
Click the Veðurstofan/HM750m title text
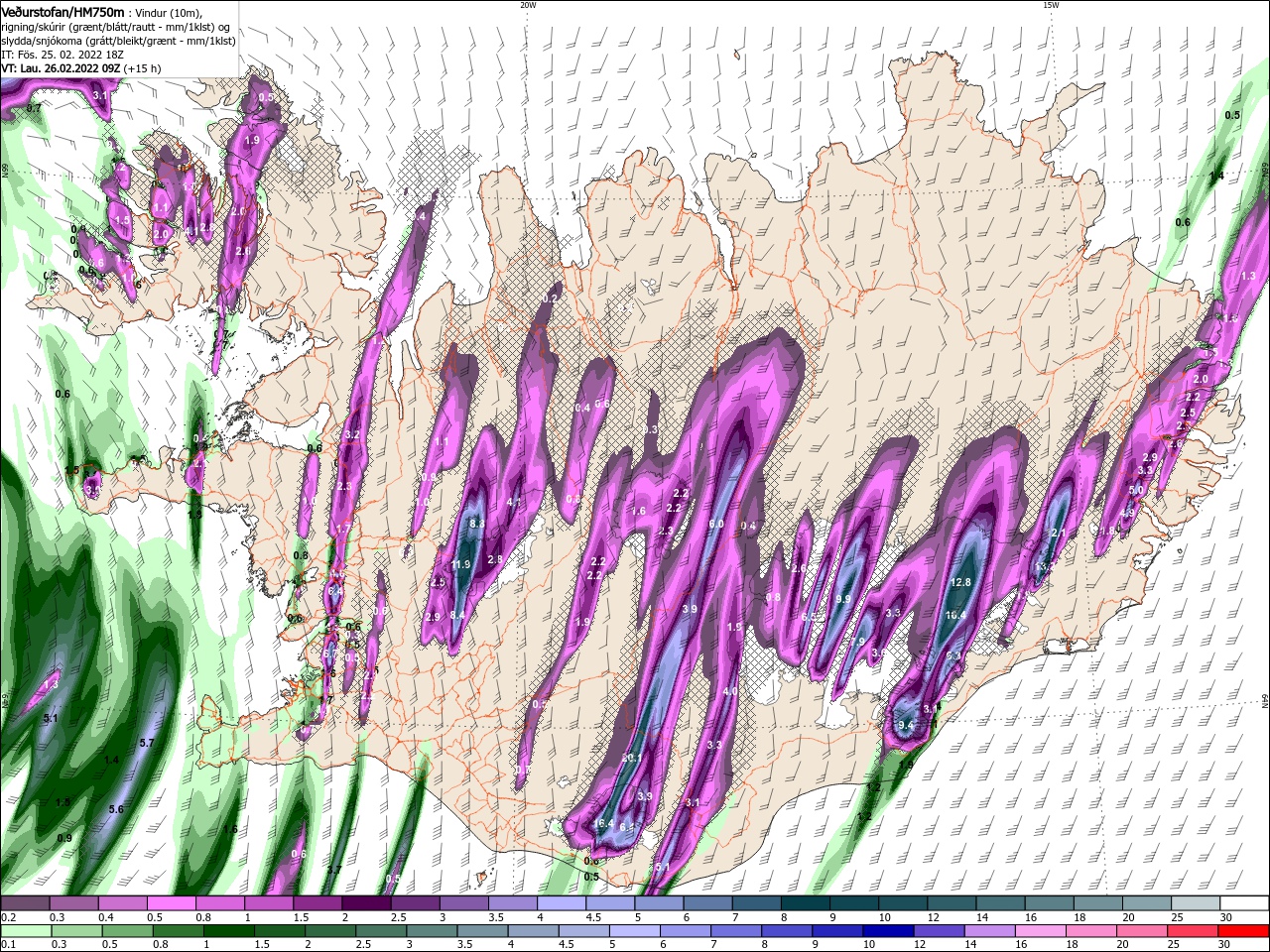(63, 11)
